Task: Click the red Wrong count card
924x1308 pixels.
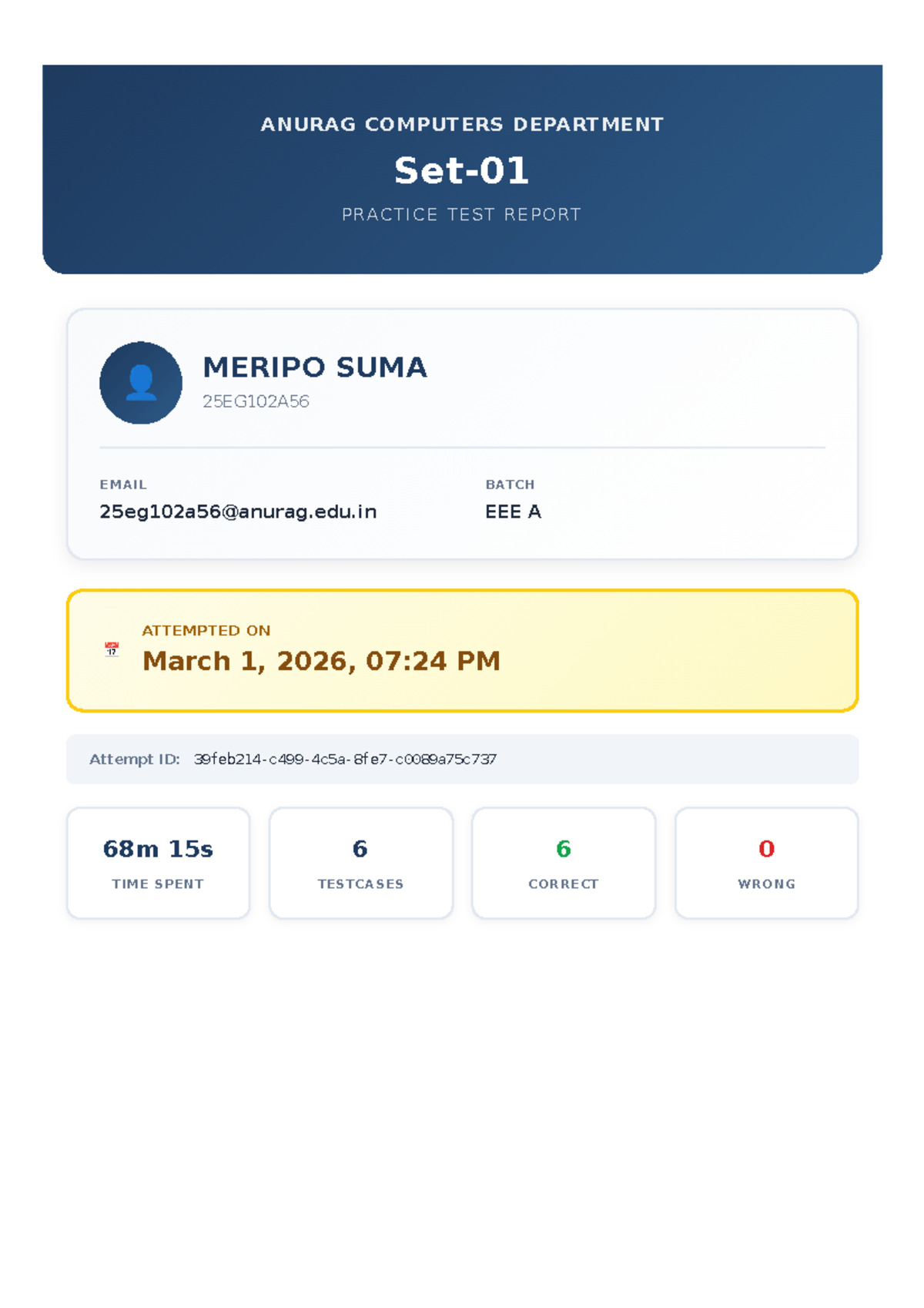Action: tap(766, 863)
